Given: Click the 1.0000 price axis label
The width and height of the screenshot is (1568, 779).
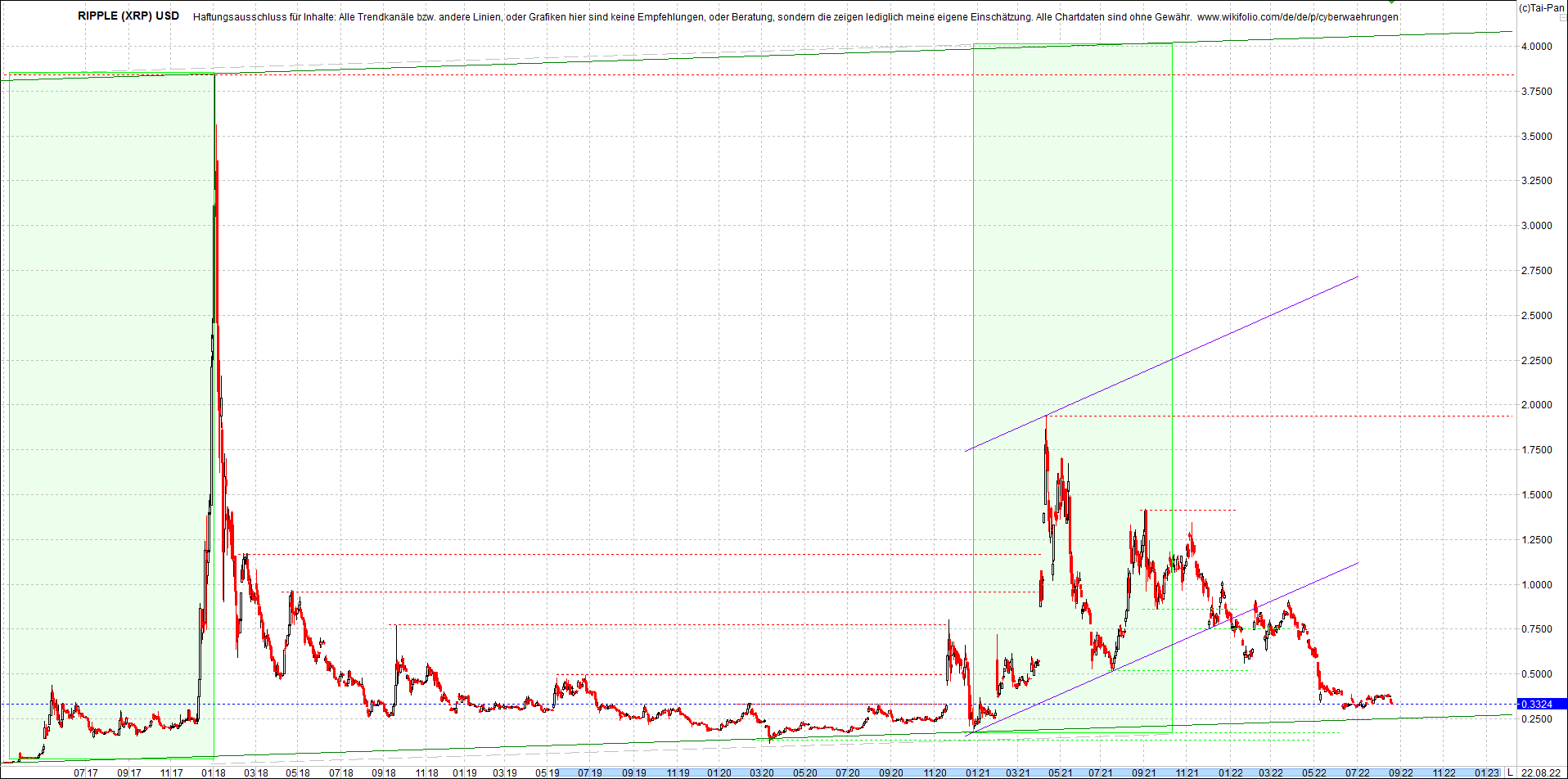Looking at the screenshot, I should point(1536,585).
